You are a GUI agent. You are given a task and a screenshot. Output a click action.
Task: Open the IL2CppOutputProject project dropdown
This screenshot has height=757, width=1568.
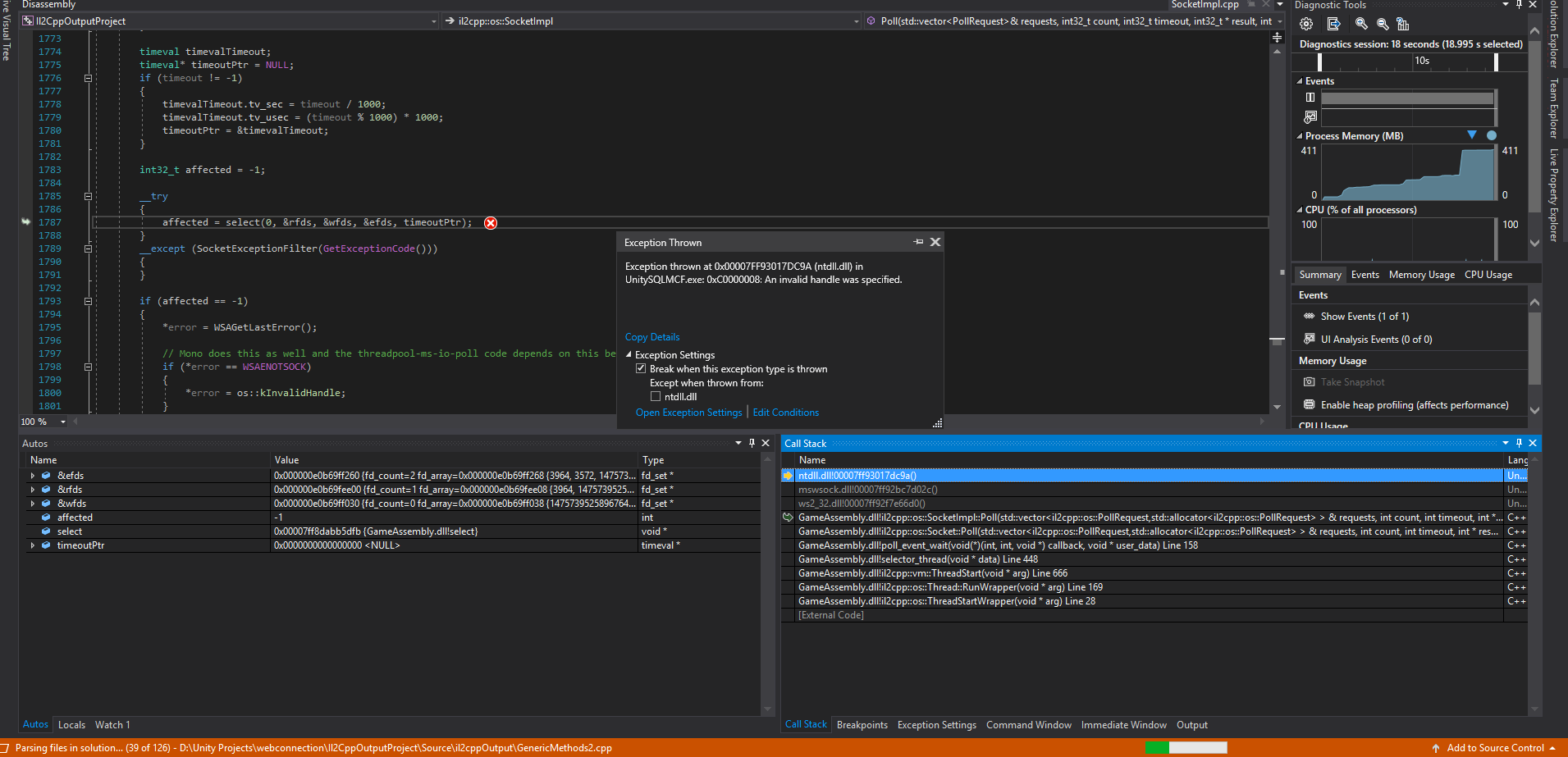click(x=433, y=21)
